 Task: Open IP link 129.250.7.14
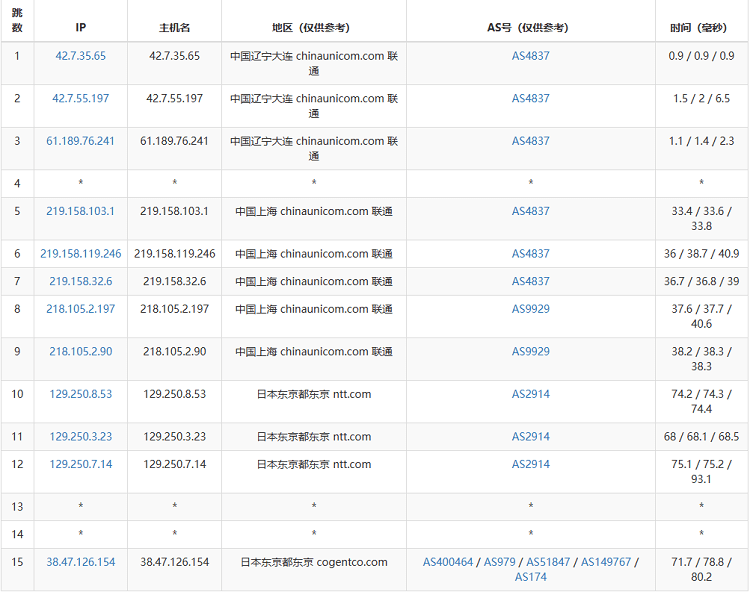click(x=80, y=465)
